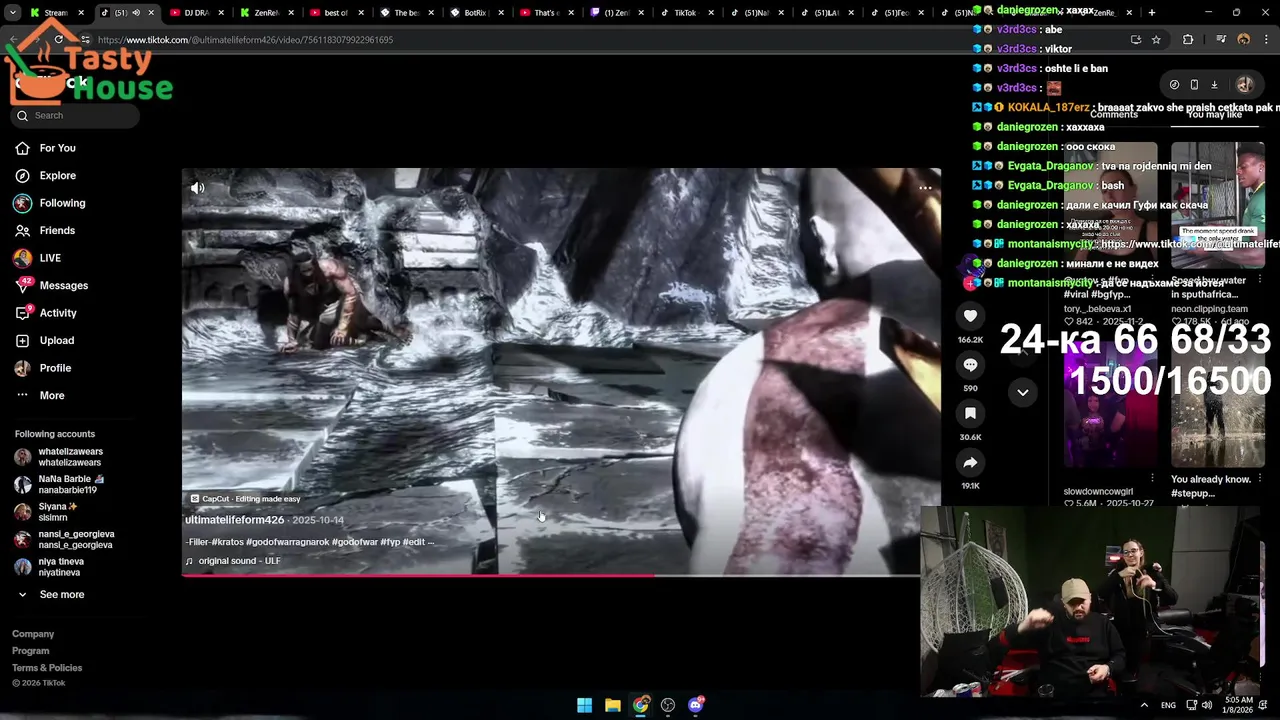Open comments via the speech bubble icon
Screen dimensions: 1280x720
[x=970, y=365]
